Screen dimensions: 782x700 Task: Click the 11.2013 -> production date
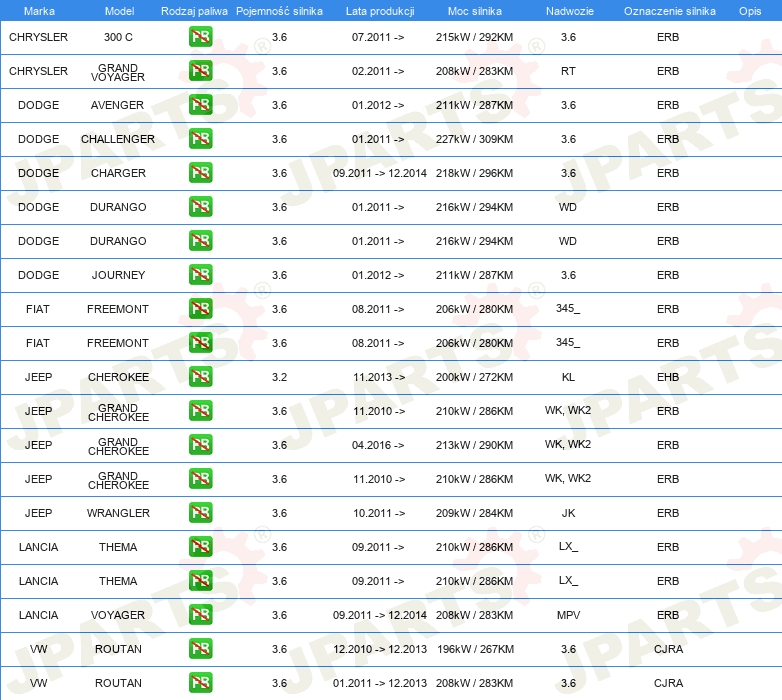click(x=379, y=377)
